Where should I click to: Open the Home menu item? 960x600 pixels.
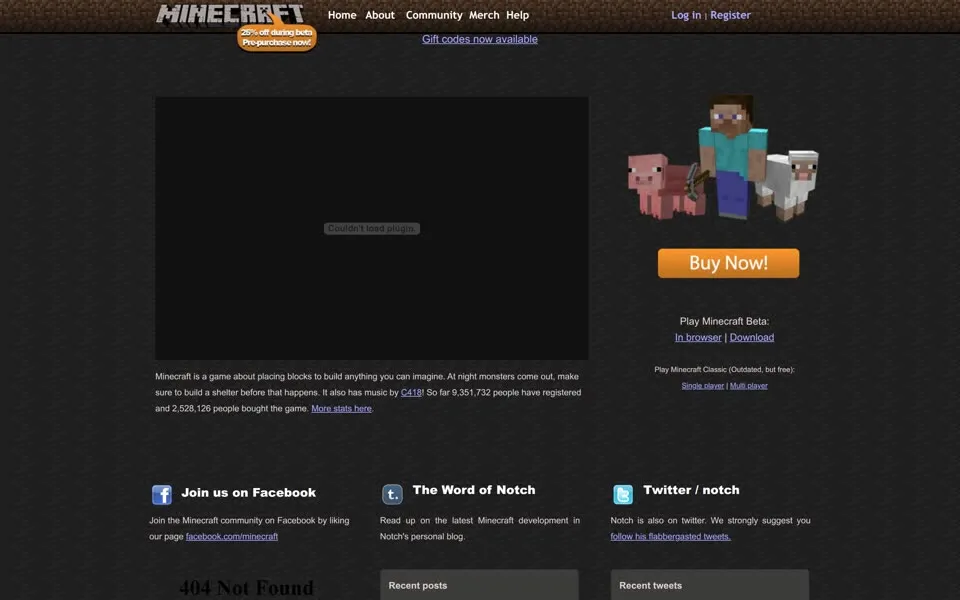tap(342, 15)
